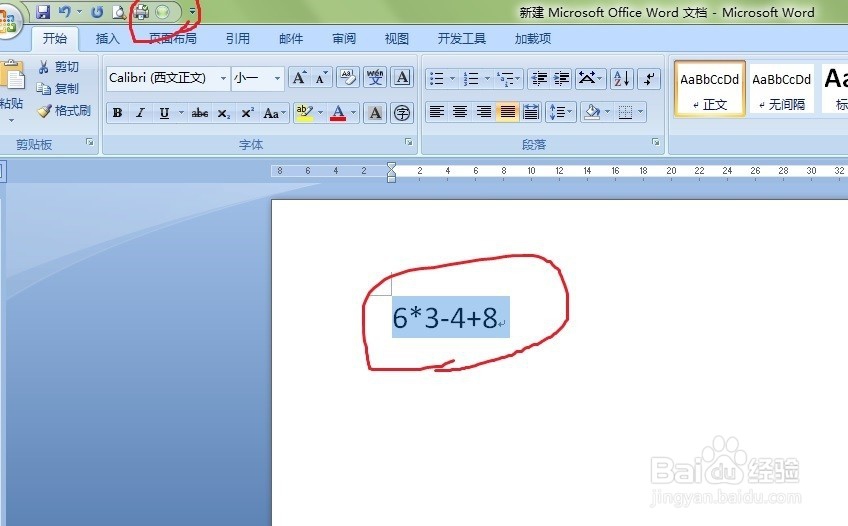Click the Redo icon in quick access toolbar
This screenshot has width=848, height=526.
(x=97, y=11)
